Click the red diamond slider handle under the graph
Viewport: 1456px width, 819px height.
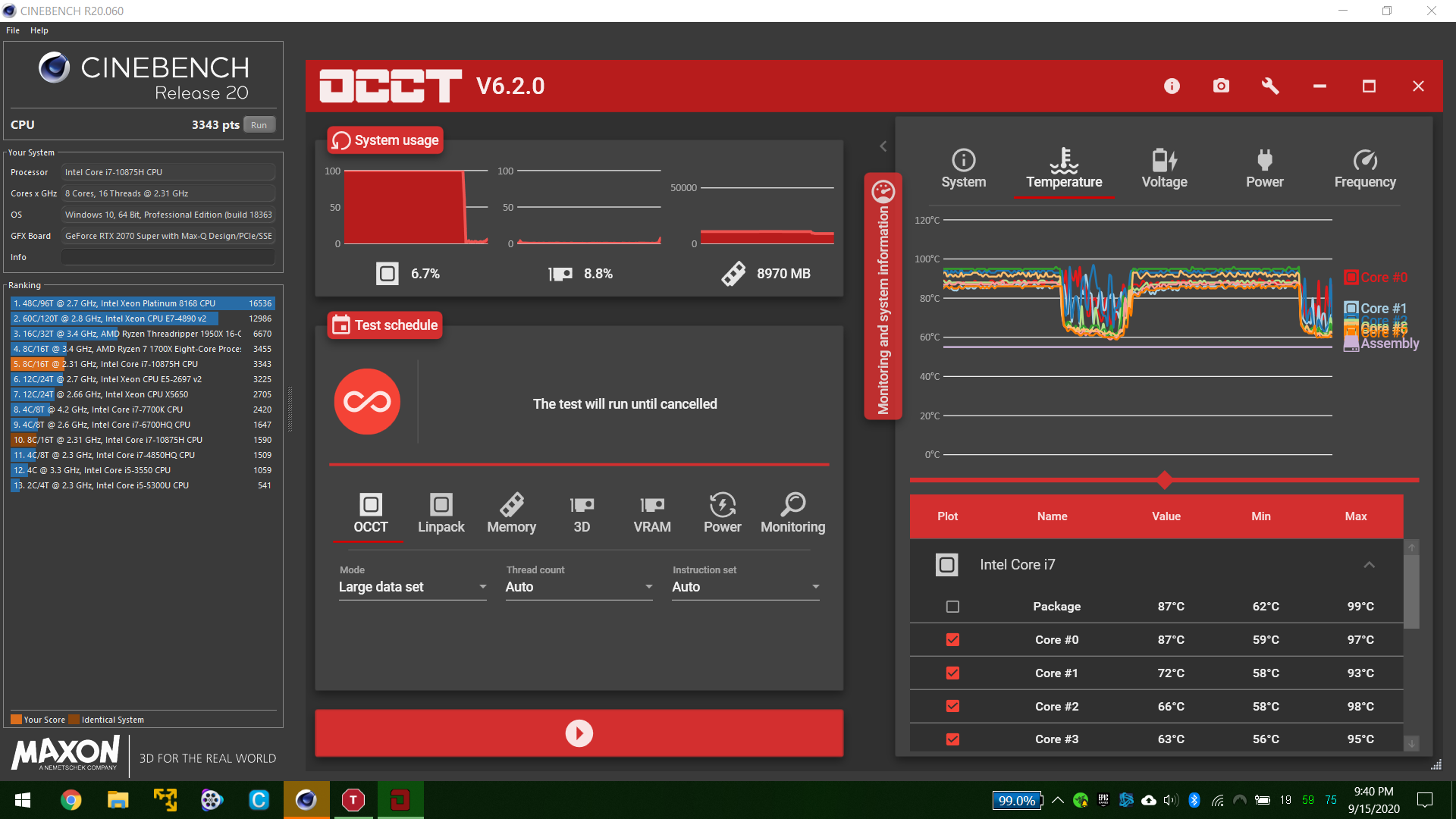[1165, 480]
